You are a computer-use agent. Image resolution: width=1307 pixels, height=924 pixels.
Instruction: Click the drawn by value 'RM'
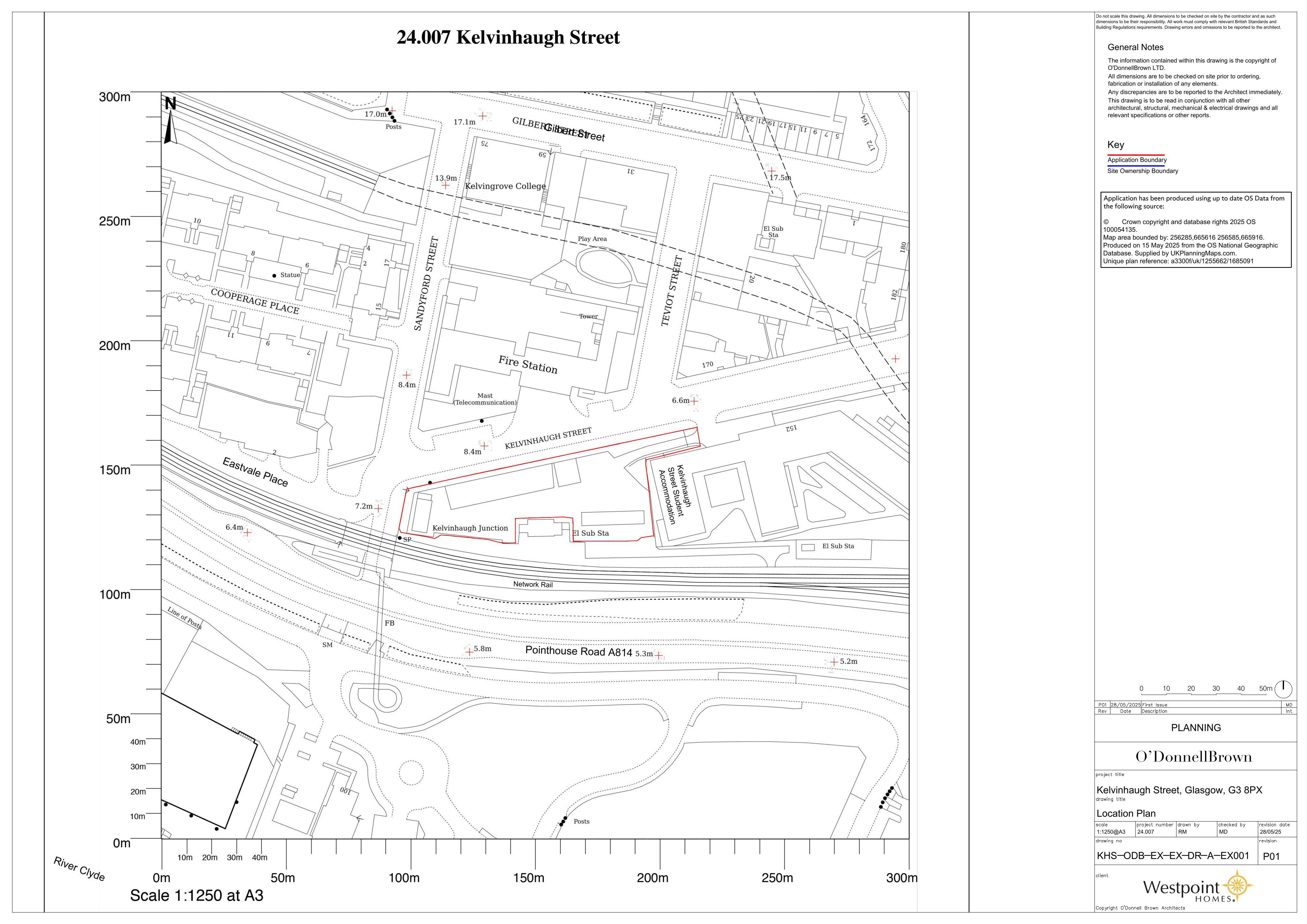click(x=1183, y=832)
